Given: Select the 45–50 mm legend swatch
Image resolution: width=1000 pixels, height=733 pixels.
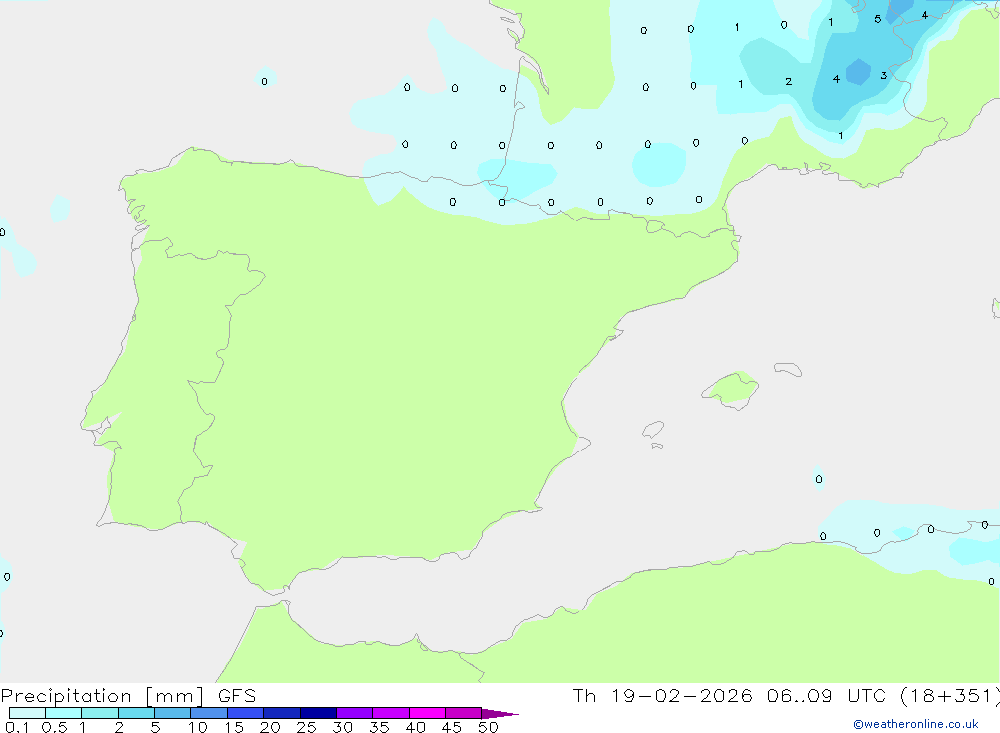Looking at the screenshot, I should coord(463,713).
